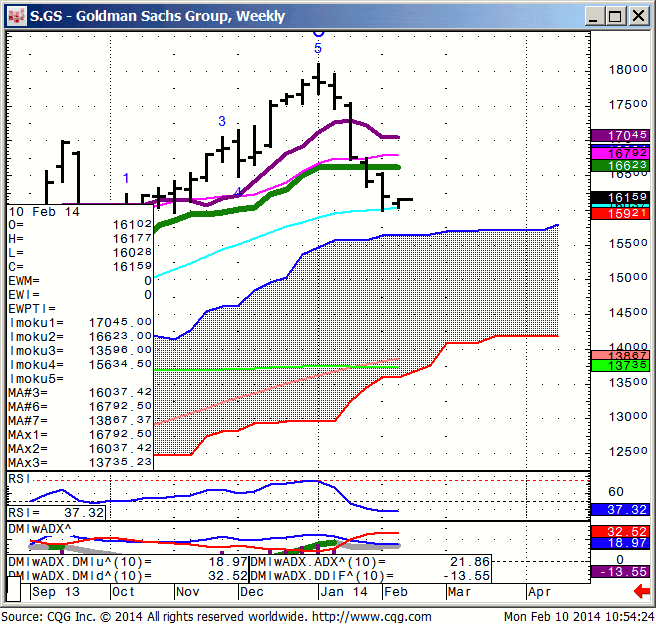Select the magenta 16792 price tag
The height and width of the screenshot is (624, 656).
tap(620, 153)
